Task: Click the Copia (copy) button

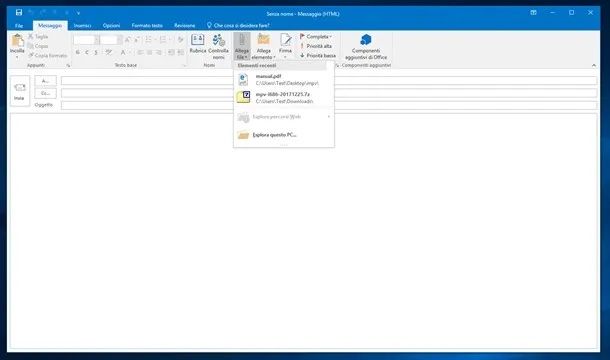Action: (x=38, y=46)
